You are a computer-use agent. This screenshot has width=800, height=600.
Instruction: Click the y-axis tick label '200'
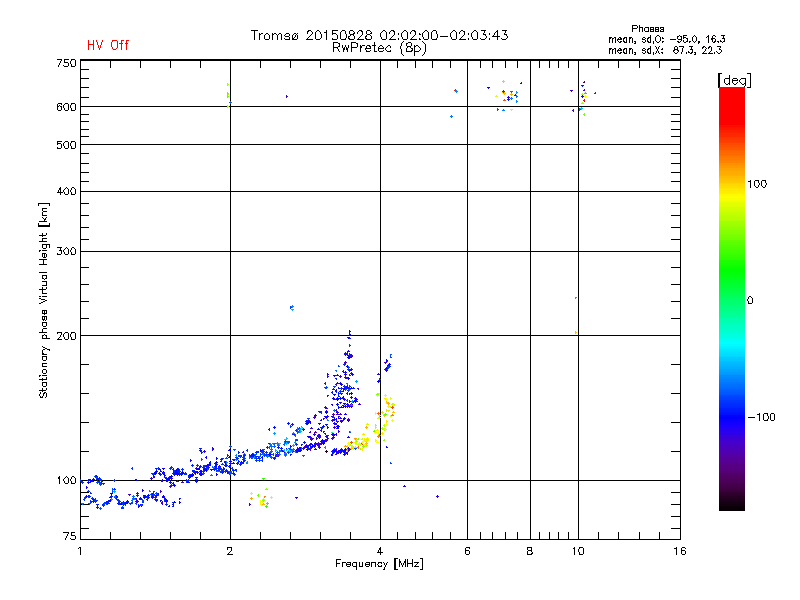tap(66, 336)
